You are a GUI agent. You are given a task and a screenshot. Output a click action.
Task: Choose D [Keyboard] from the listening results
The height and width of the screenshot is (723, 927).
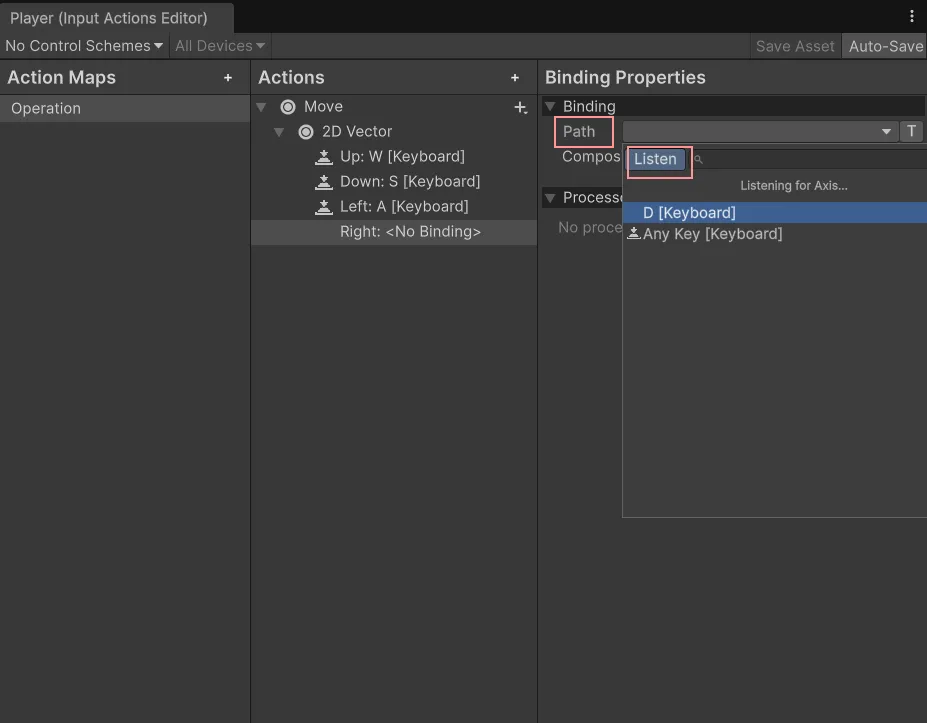[x=690, y=213]
